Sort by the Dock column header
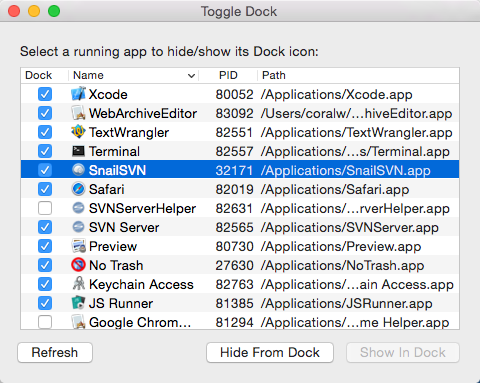The width and height of the screenshot is (480, 383). tap(39, 75)
